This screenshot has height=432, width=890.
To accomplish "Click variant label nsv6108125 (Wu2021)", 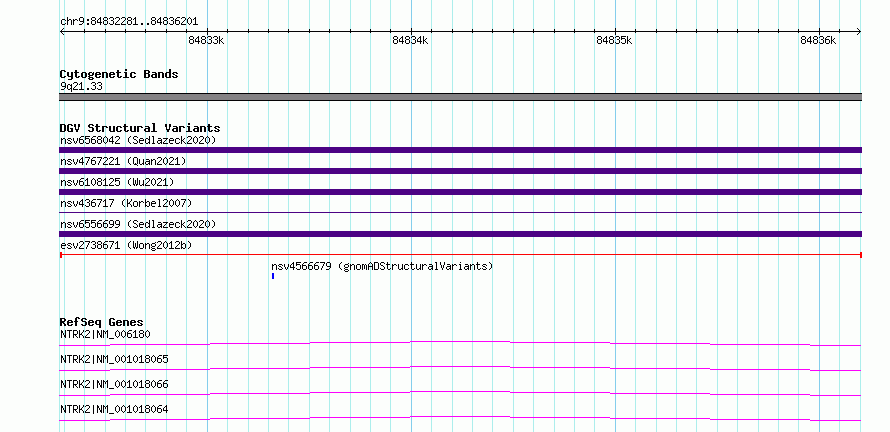I will 117,182.
